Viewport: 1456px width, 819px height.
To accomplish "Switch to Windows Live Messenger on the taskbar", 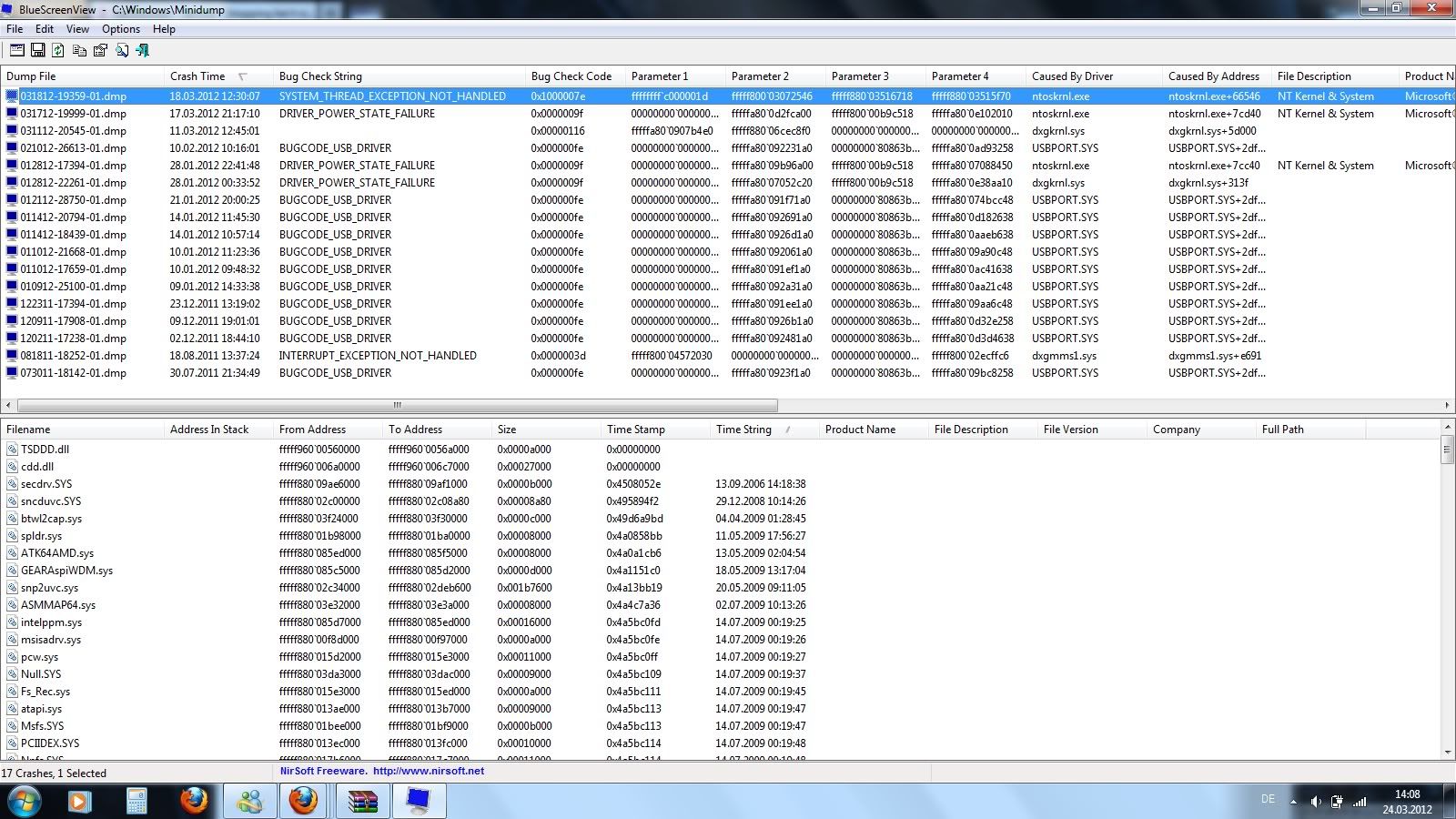I will click(248, 802).
